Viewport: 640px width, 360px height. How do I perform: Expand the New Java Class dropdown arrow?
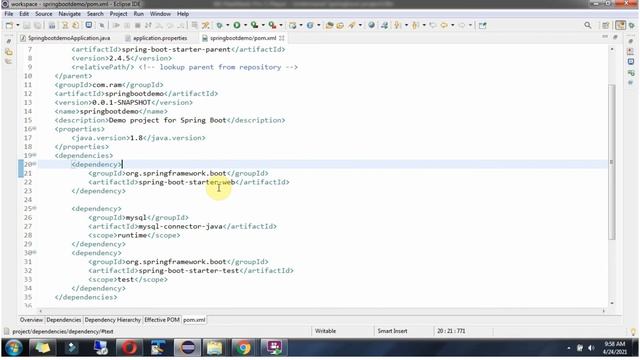pyautogui.click(x=318, y=25)
